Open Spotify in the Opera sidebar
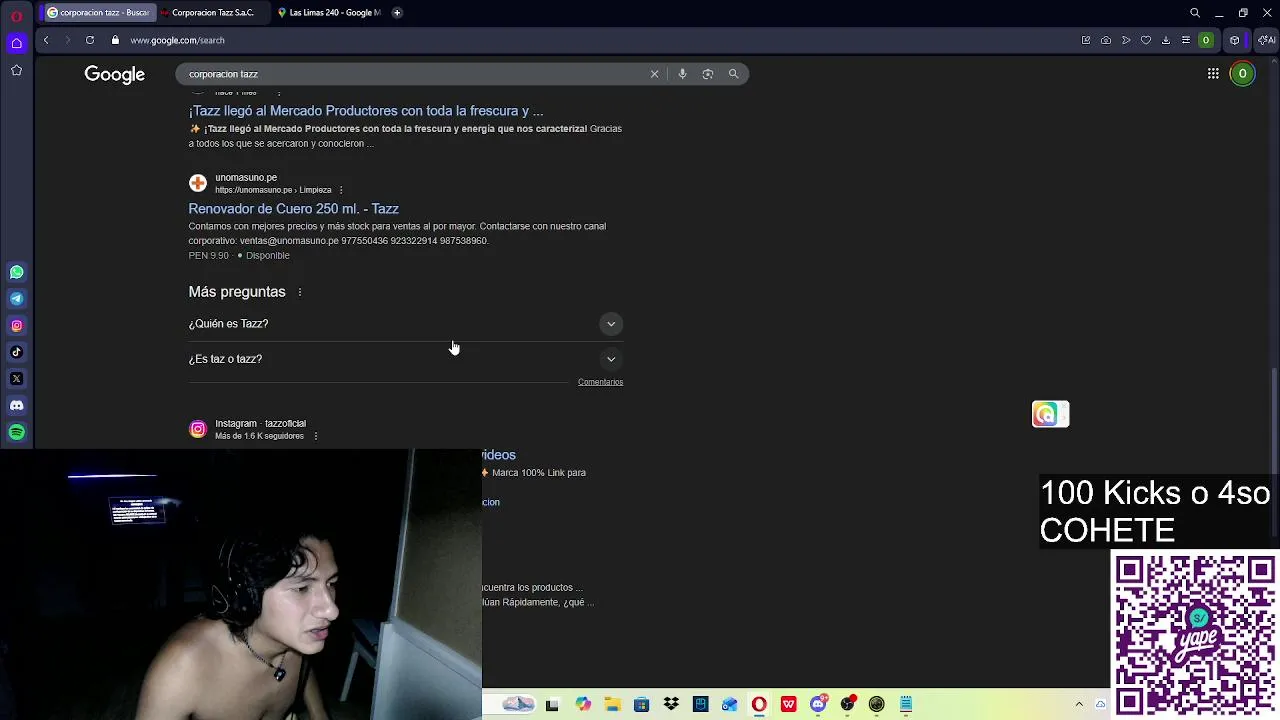This screenshot has height=720, width=1280. 17,432
